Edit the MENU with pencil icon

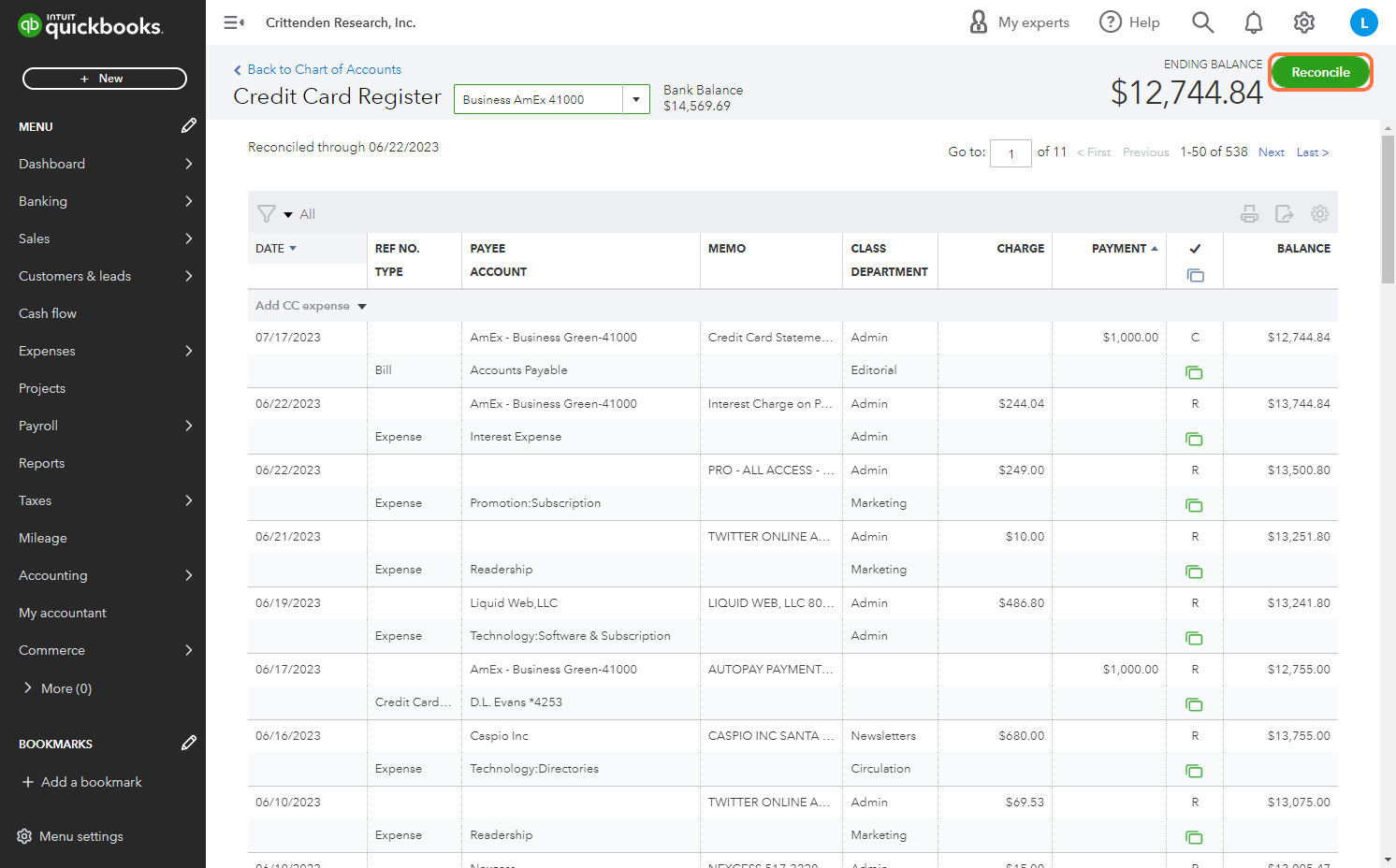pyautogui.click(x=189, y=125)
